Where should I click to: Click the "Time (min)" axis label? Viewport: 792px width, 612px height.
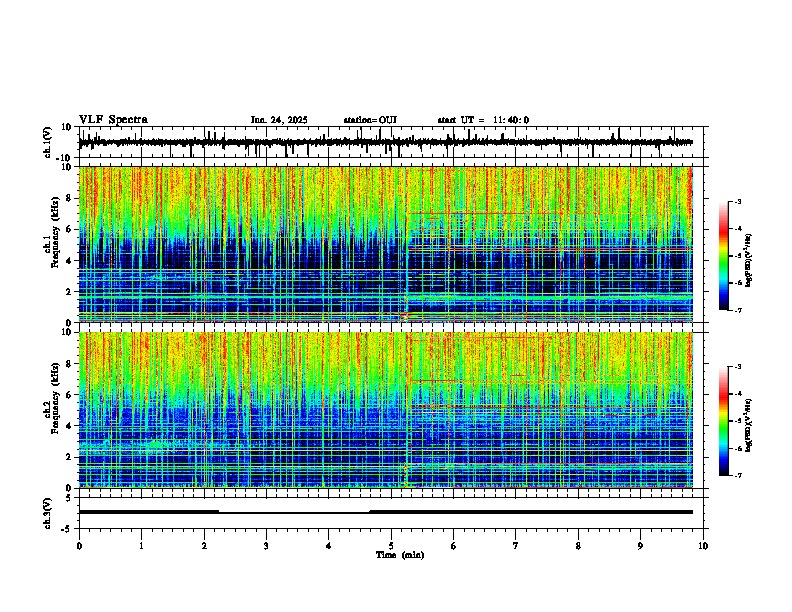tap(400, 555)
